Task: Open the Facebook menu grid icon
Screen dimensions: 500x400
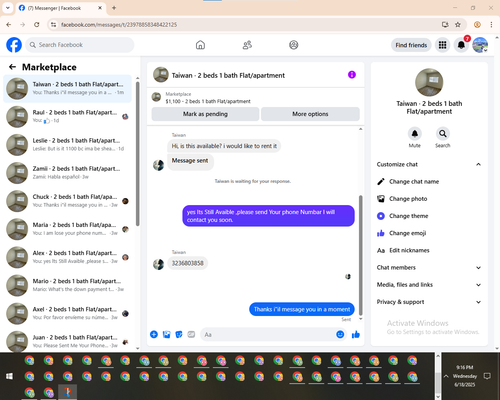Action: [442, 45]
